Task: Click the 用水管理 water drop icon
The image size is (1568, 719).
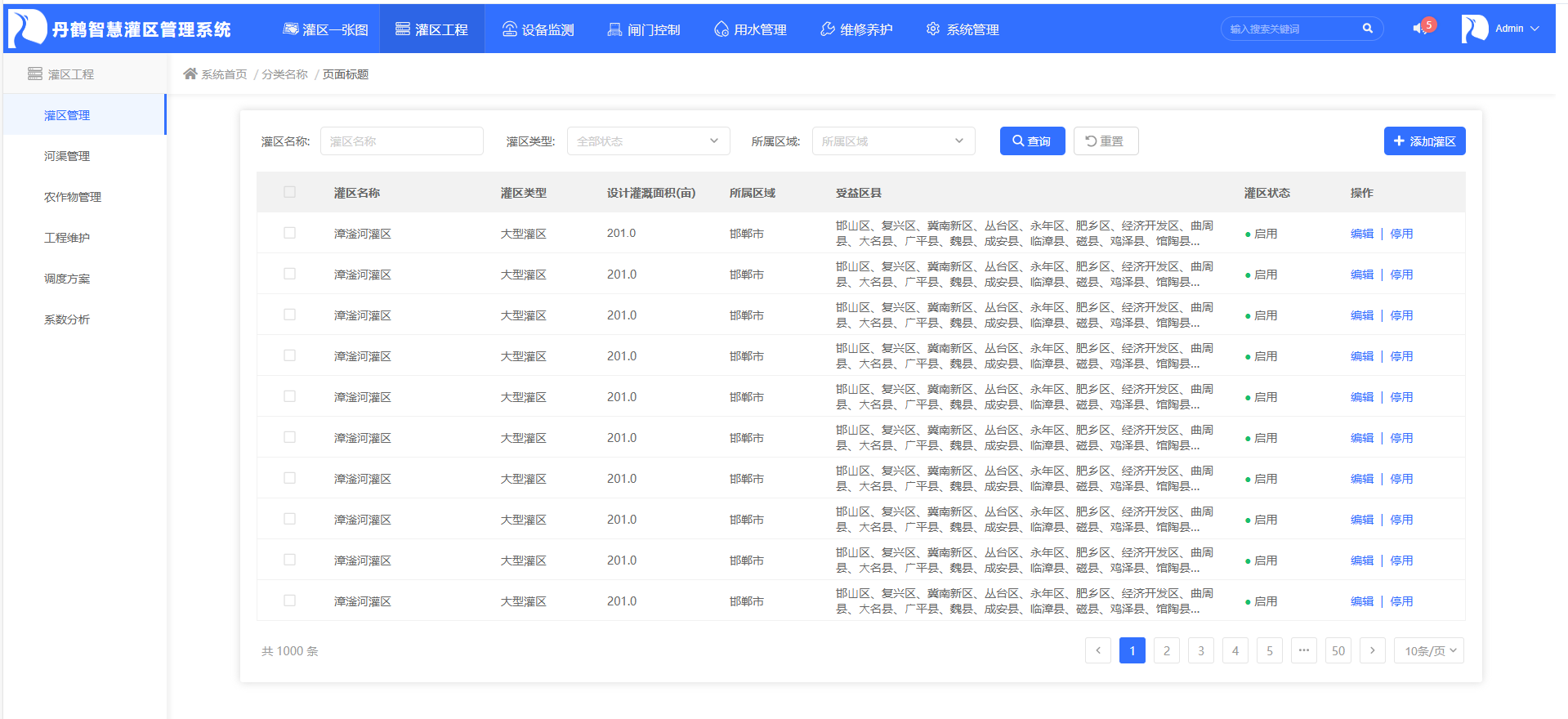Action: coord(721,29)
